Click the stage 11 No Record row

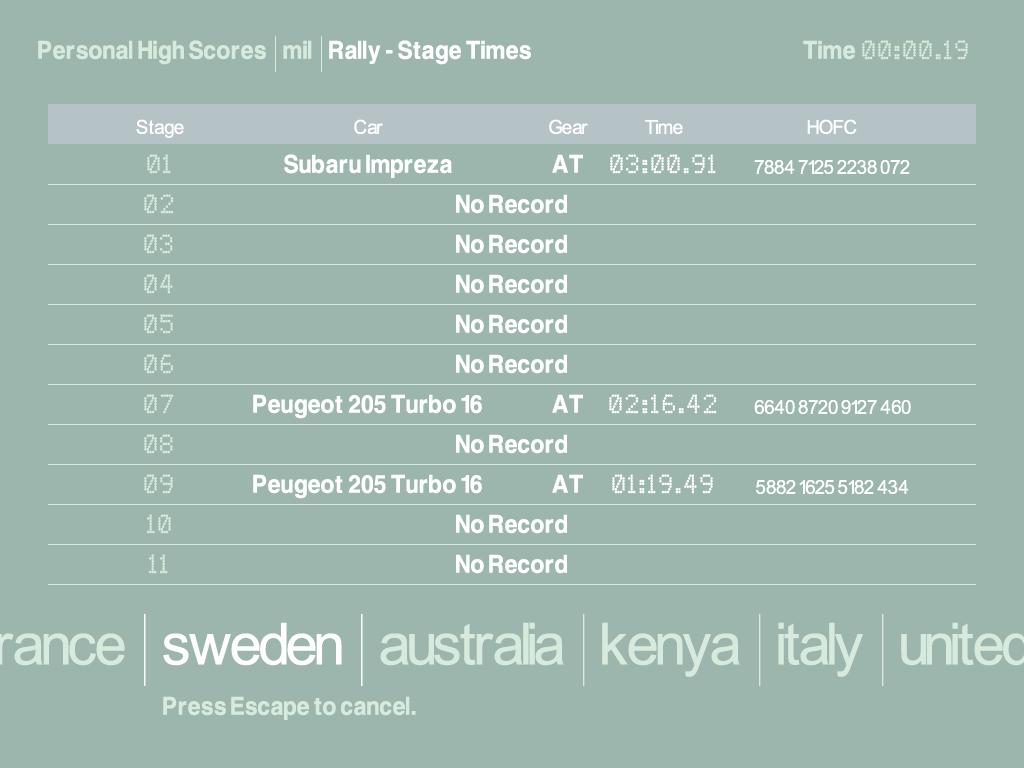pos(511,565)
